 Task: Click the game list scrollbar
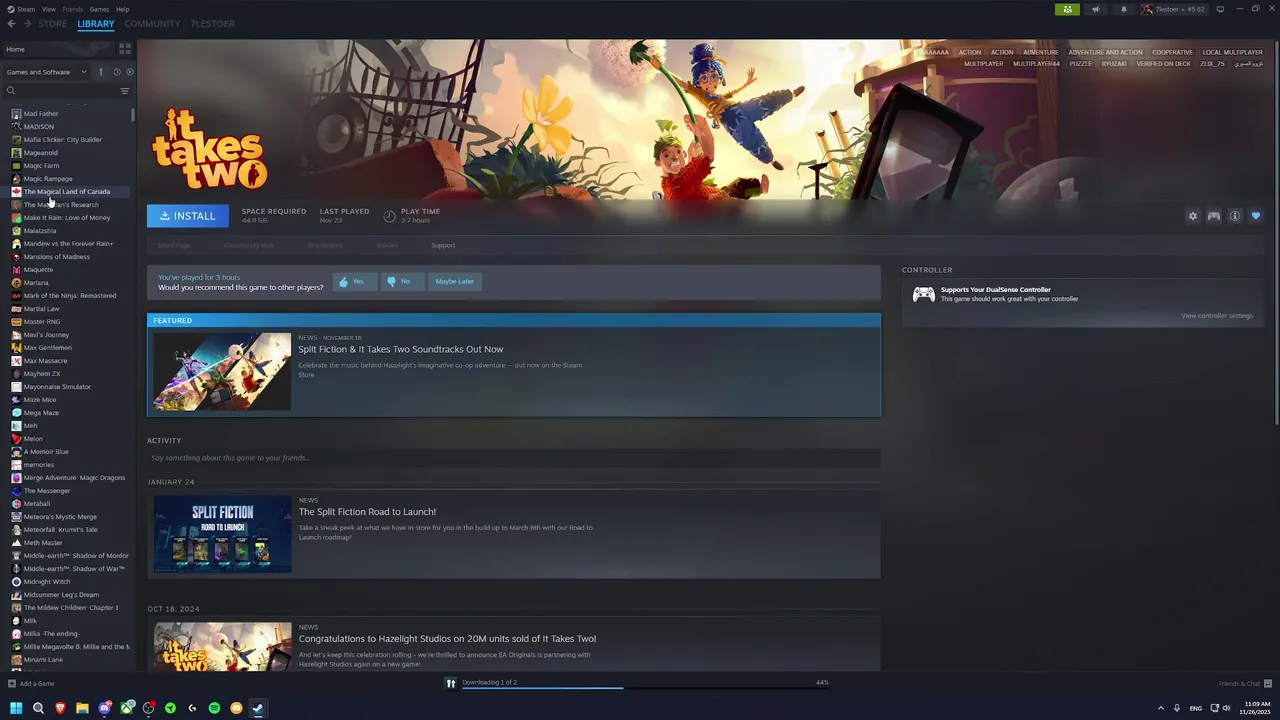click(x=133, y=113)
